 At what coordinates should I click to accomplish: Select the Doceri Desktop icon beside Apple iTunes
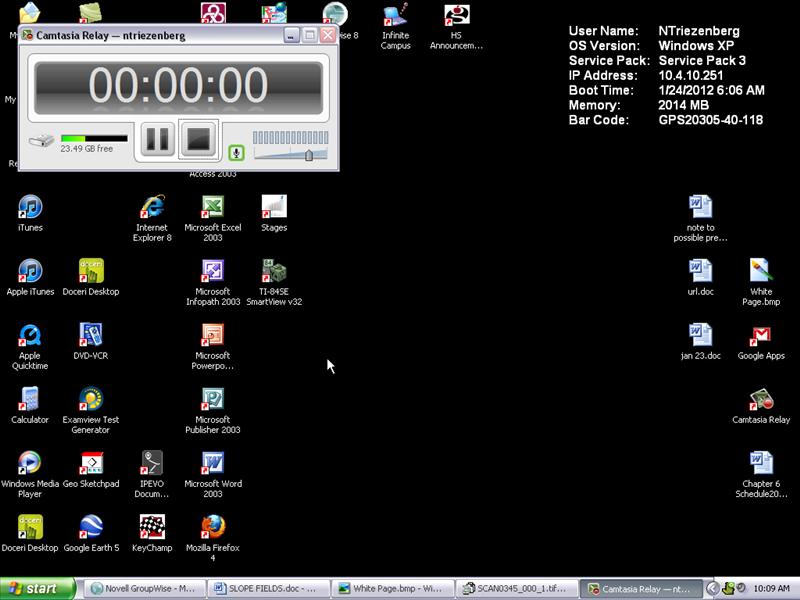point(91,277)
